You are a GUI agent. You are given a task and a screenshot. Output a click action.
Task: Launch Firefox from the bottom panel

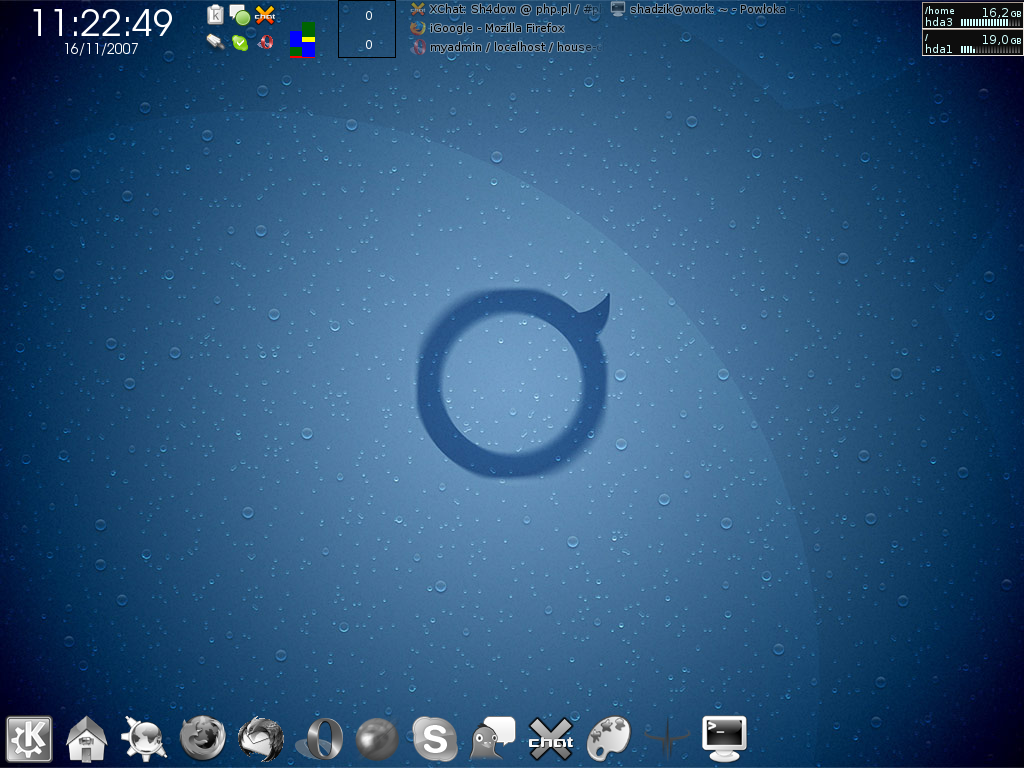[202, 739]
